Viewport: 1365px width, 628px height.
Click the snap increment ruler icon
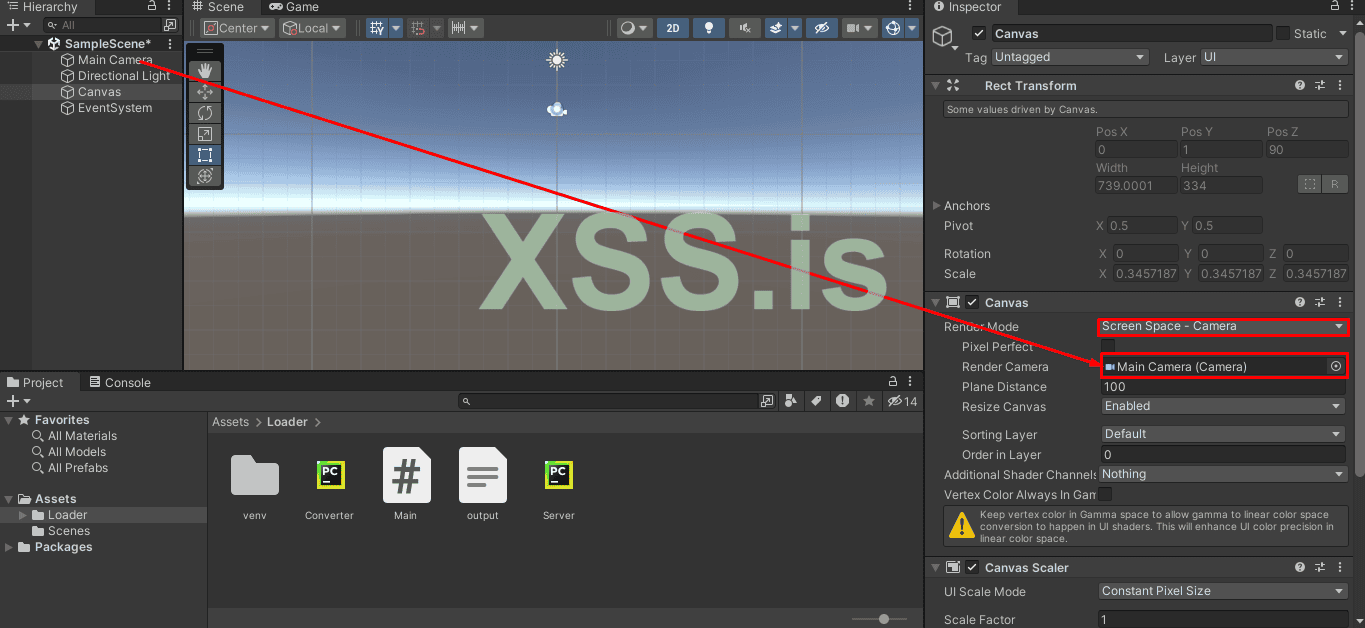coord(459,28)
